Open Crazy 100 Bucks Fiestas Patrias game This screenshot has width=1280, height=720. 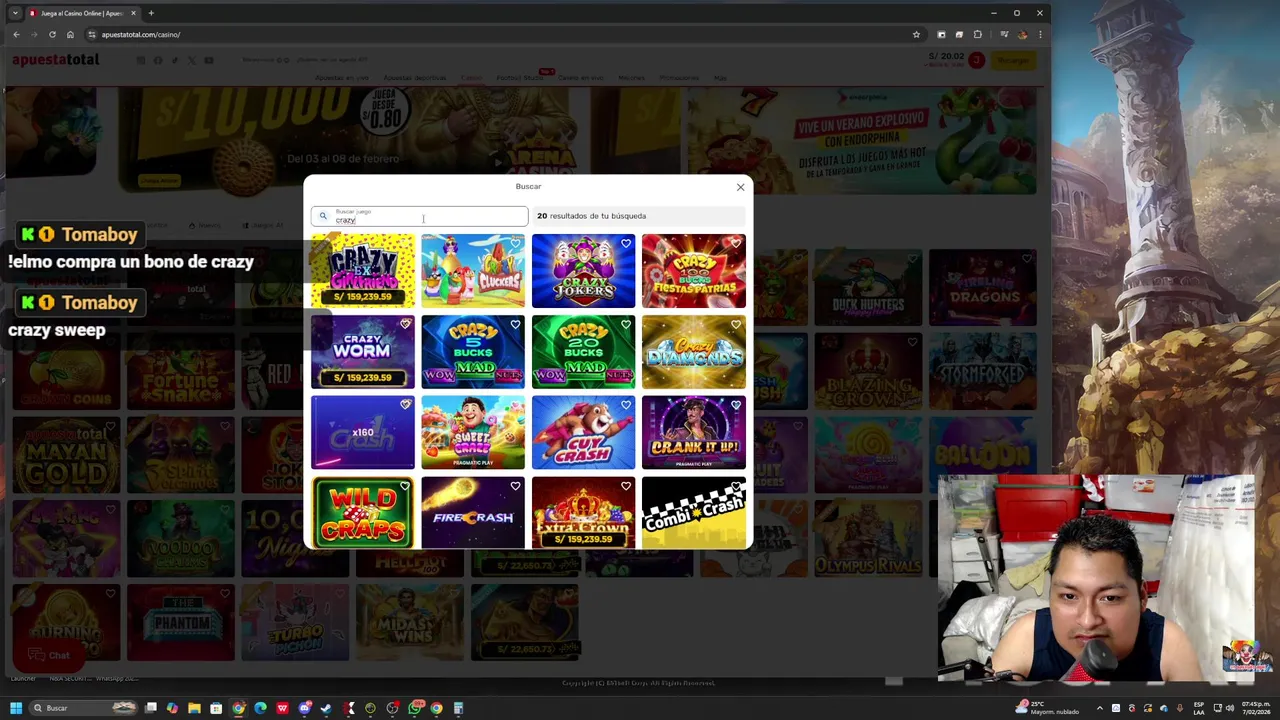coord(693,271)
